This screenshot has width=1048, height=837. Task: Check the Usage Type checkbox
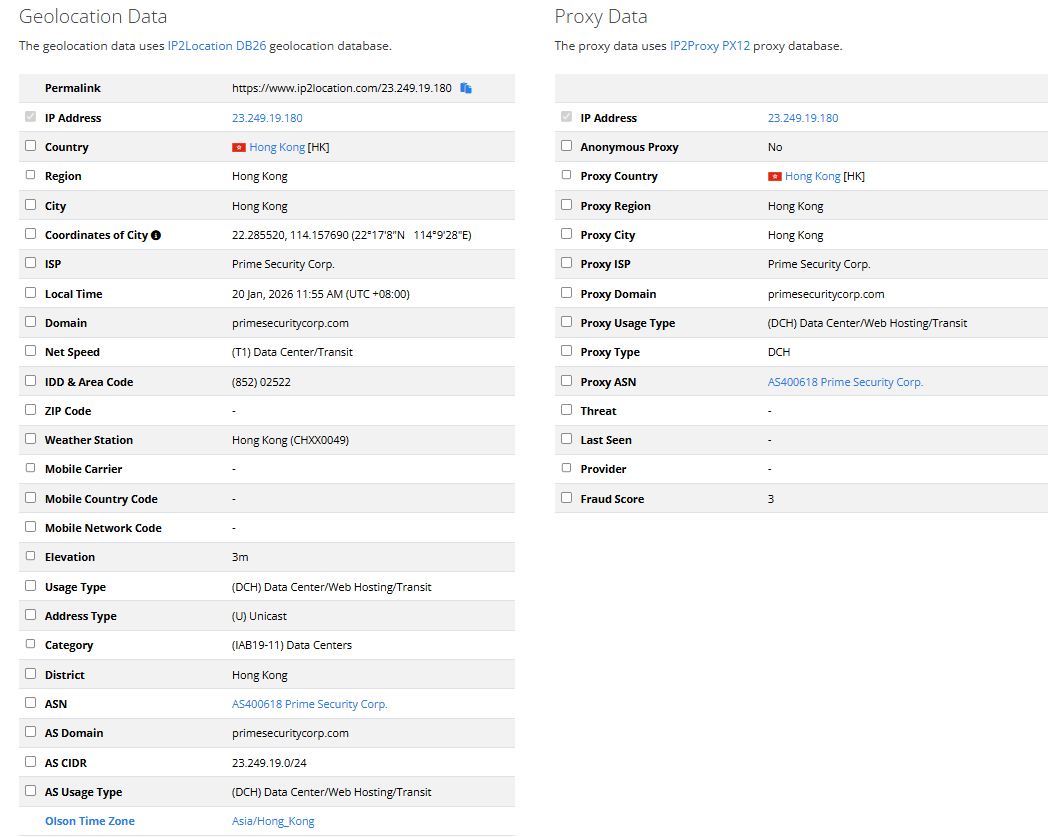pos(31,586)
